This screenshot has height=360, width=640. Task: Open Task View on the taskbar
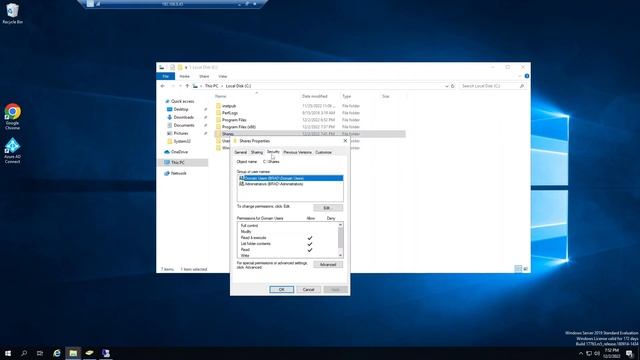[x=40, y=353]
